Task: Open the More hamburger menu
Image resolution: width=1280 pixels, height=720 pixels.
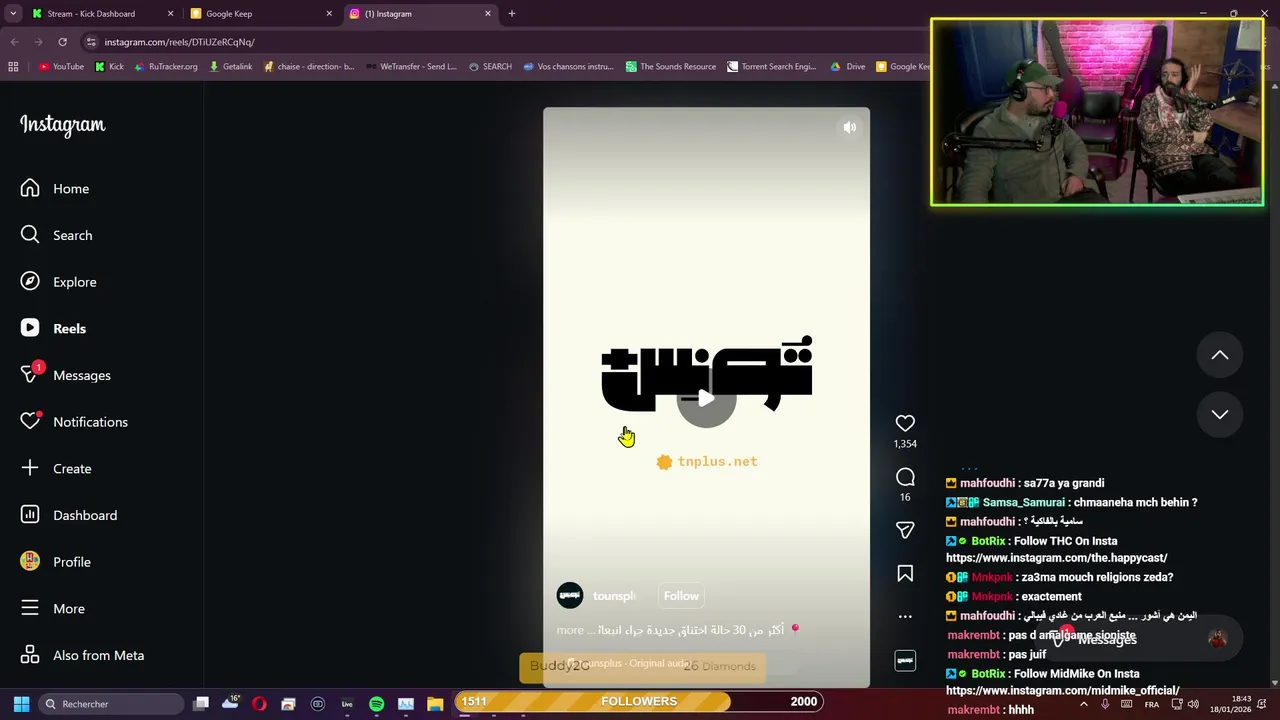Action: coord(53,608)
